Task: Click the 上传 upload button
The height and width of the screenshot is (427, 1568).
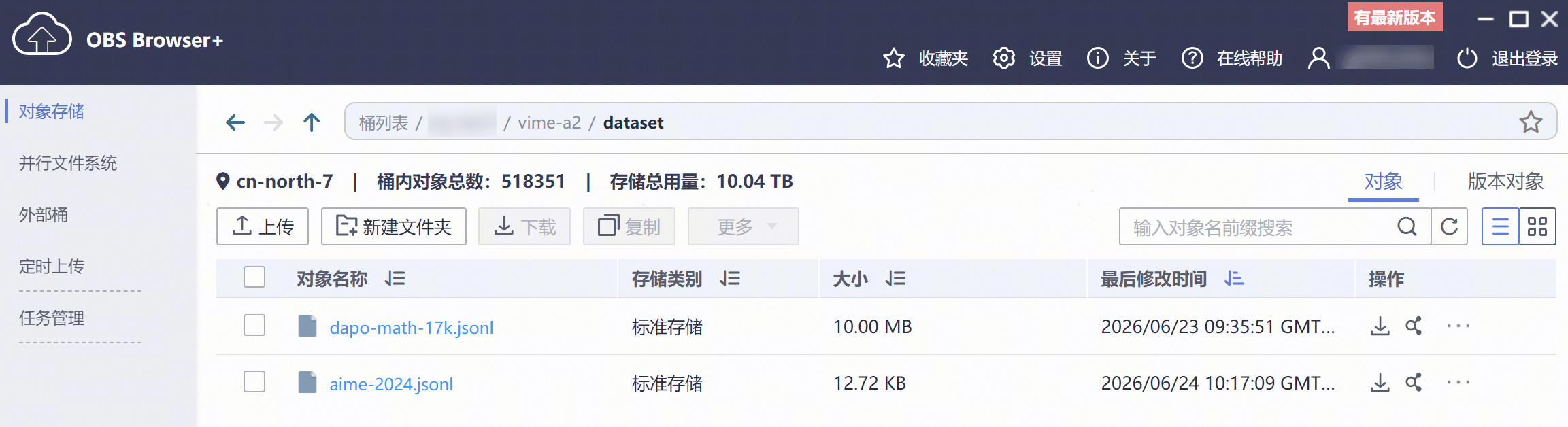Action: (263, 226)
